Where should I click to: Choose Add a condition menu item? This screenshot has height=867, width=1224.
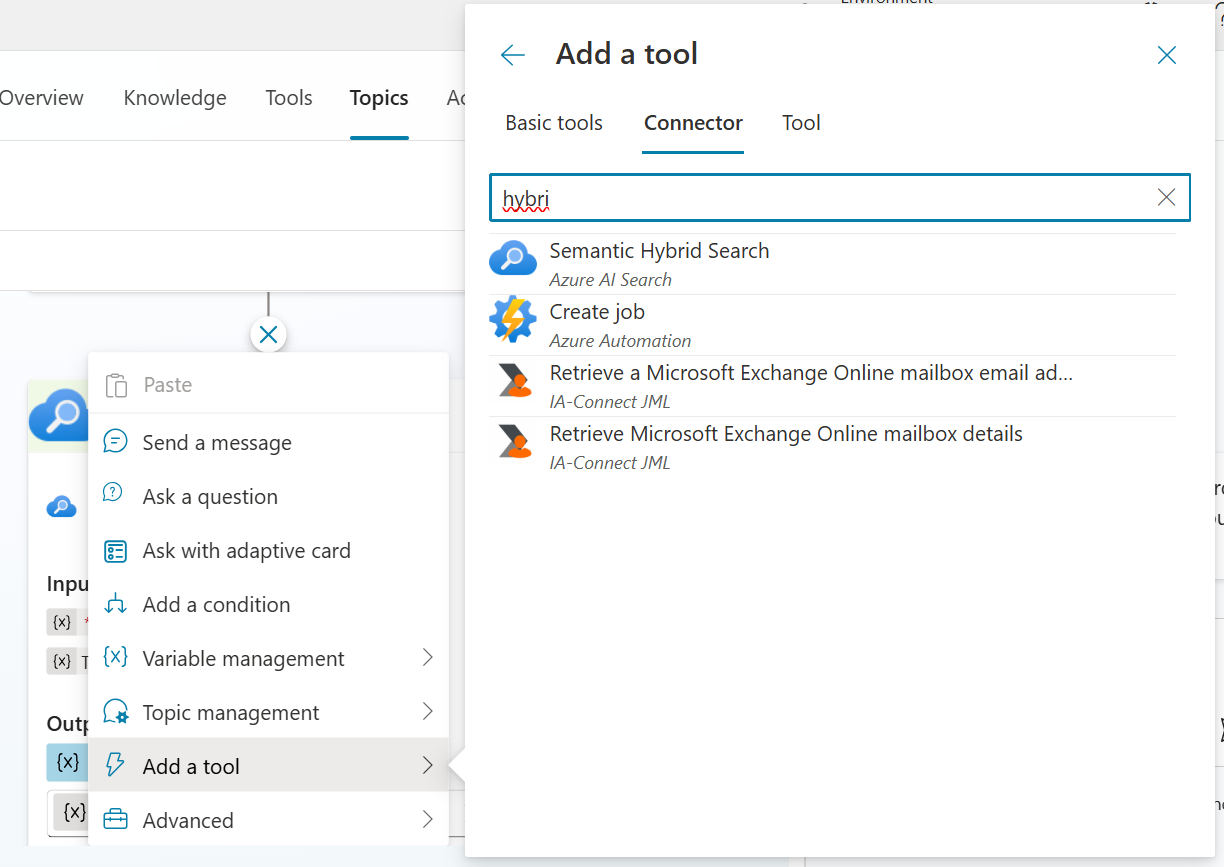[268, 604]
